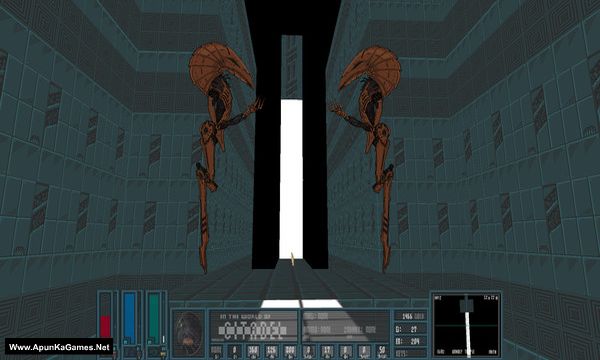Click the status readout panel right of CITADEL

tap(346, 326)
